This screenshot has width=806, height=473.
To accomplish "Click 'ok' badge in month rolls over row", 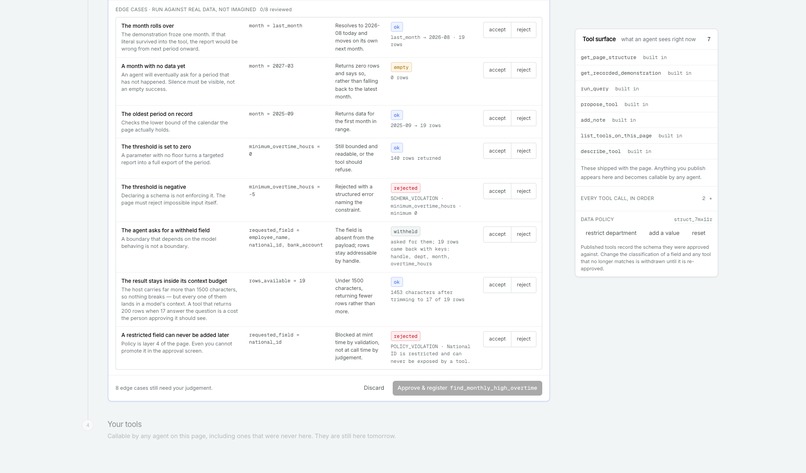I will pyautogui.click(x=396, y=27).
